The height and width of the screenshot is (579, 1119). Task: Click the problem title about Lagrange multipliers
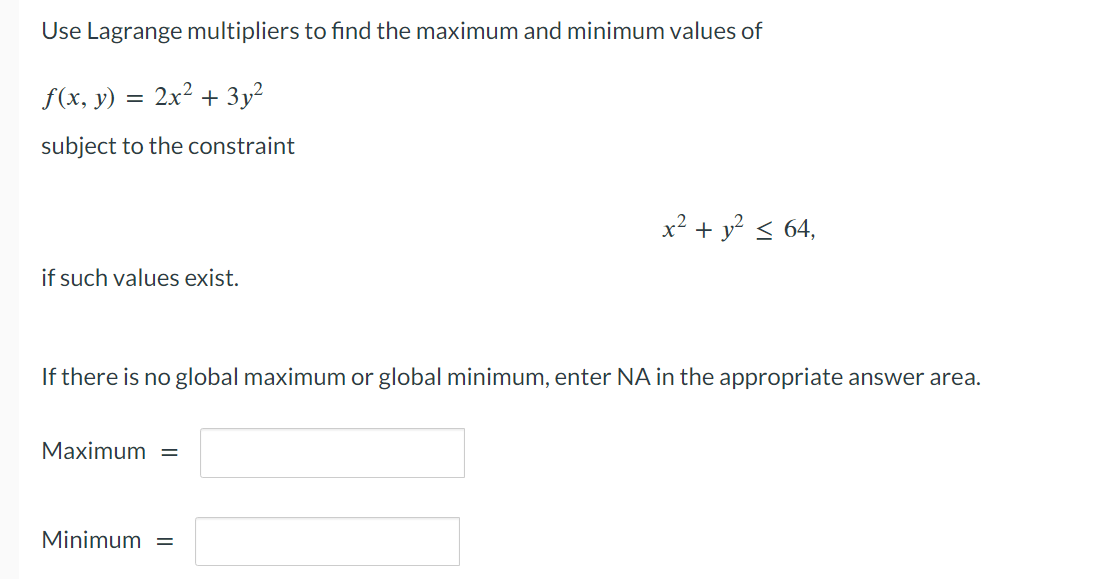pos(400,30)
